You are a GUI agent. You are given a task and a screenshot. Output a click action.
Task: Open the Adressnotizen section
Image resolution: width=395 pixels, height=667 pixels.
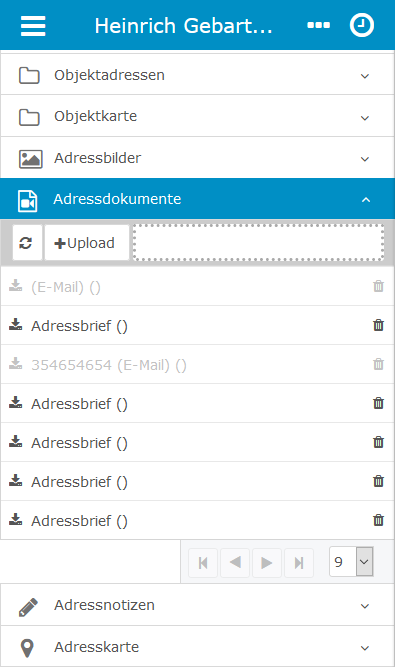197,605
